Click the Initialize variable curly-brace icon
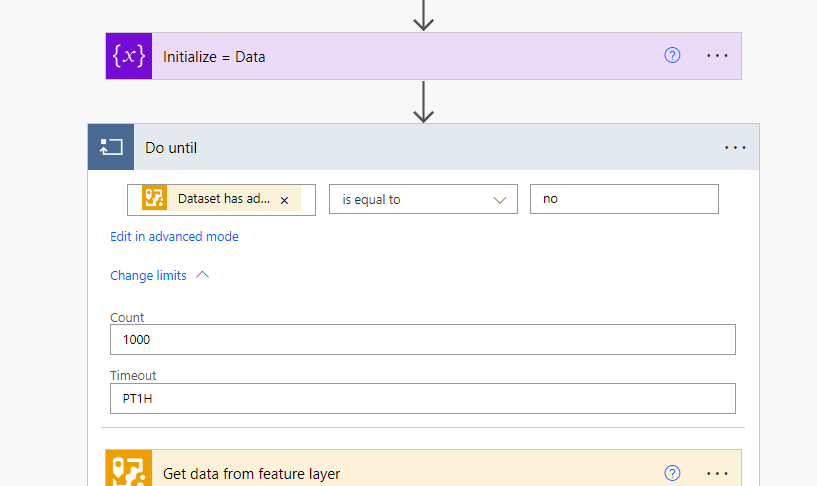Screen dimensions: 817x486 pyautogui.click(x=128, y=56)
